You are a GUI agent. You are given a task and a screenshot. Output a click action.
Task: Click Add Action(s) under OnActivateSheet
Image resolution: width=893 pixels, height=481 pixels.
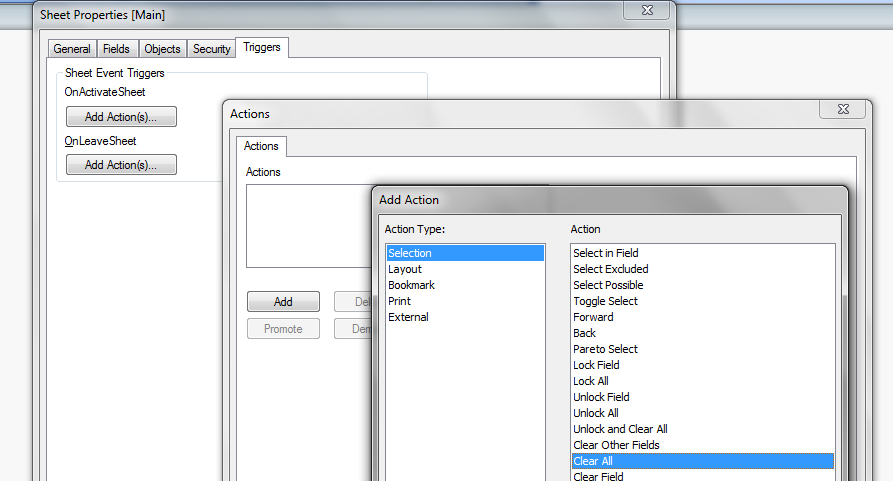point(121,117)
